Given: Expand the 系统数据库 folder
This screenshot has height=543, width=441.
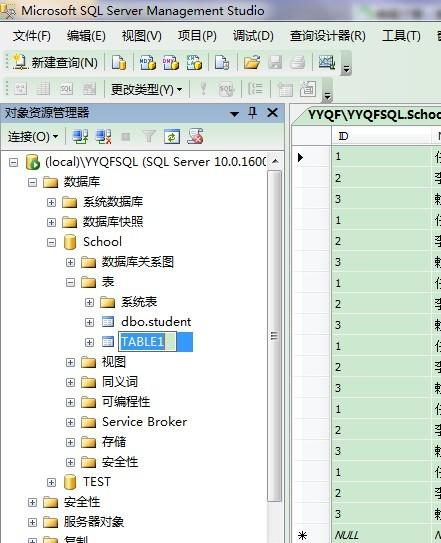Looking at the screenshot, I should [51, 202].
